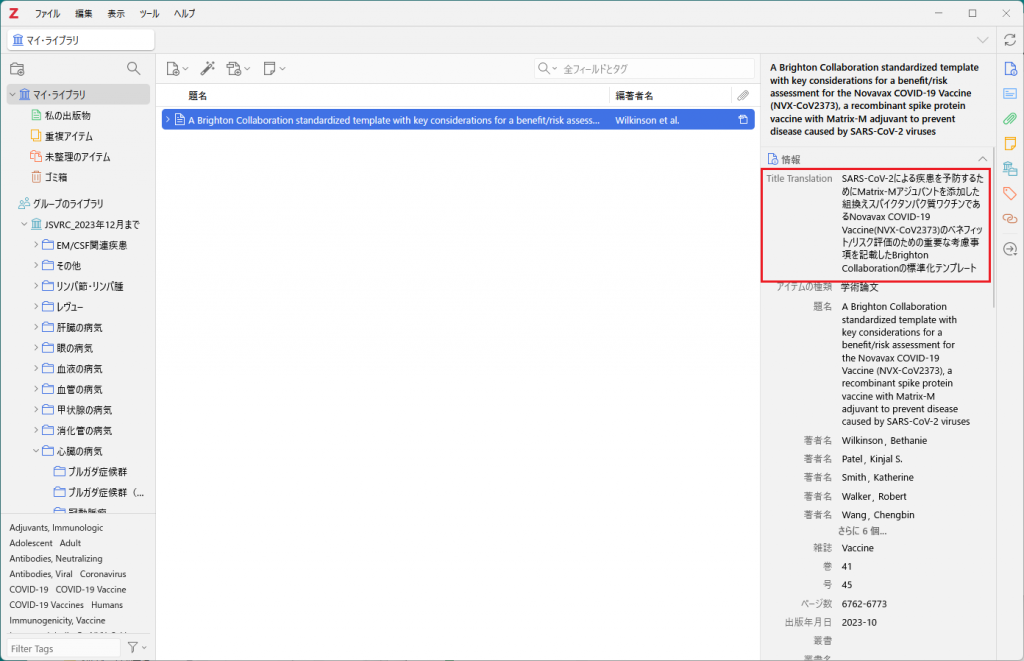Image resolution: width=1024 pixels, height=661 pixels.
Task: Open the ツール menu
Action: (x=149, y=13)
